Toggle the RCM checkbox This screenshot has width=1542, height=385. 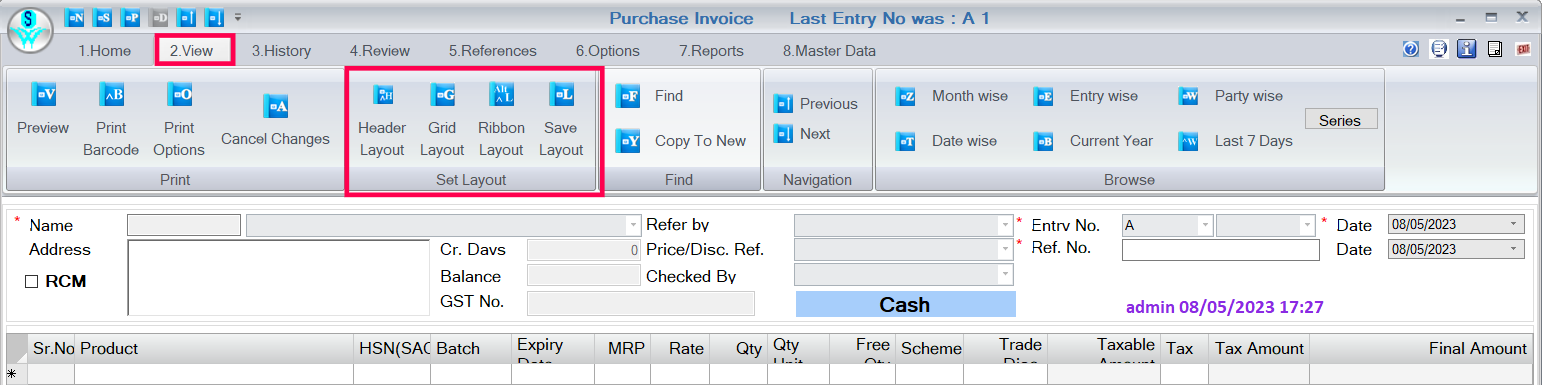pos(31,282)
